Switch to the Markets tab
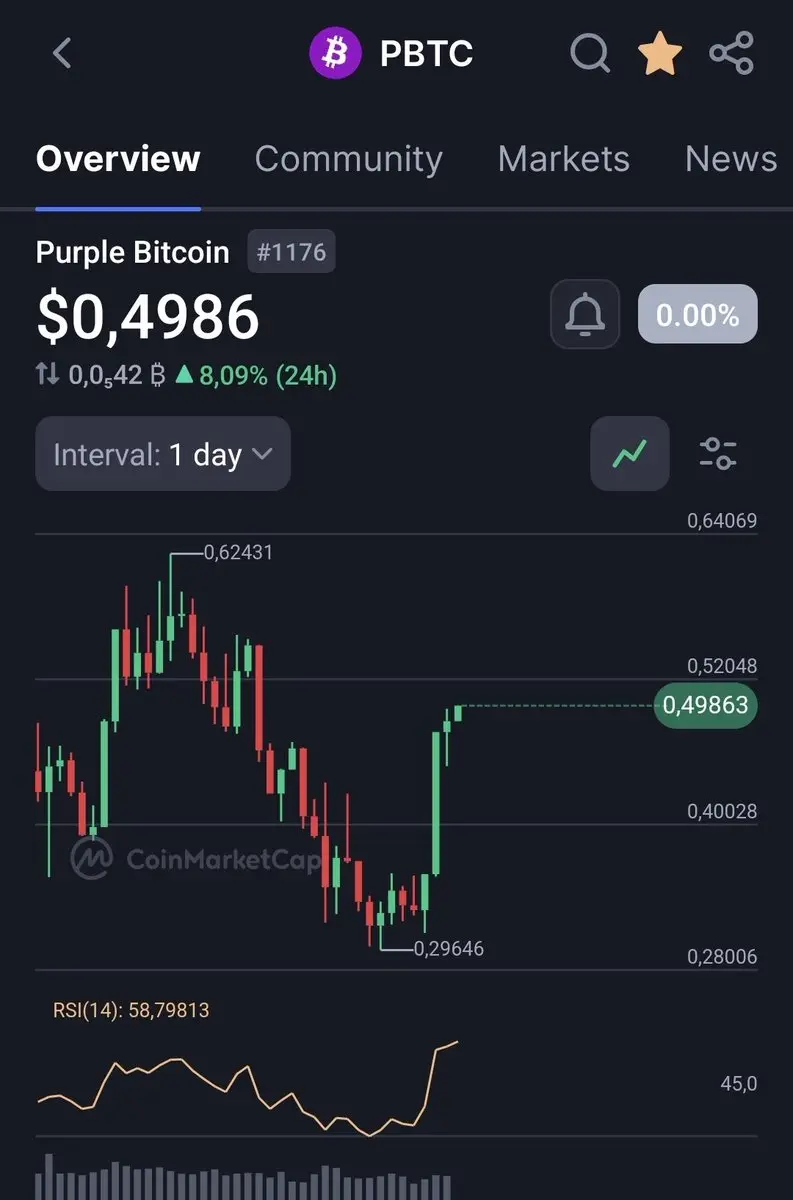The height and width of the screenshot is (1200, 793). (x=564, y=159)
